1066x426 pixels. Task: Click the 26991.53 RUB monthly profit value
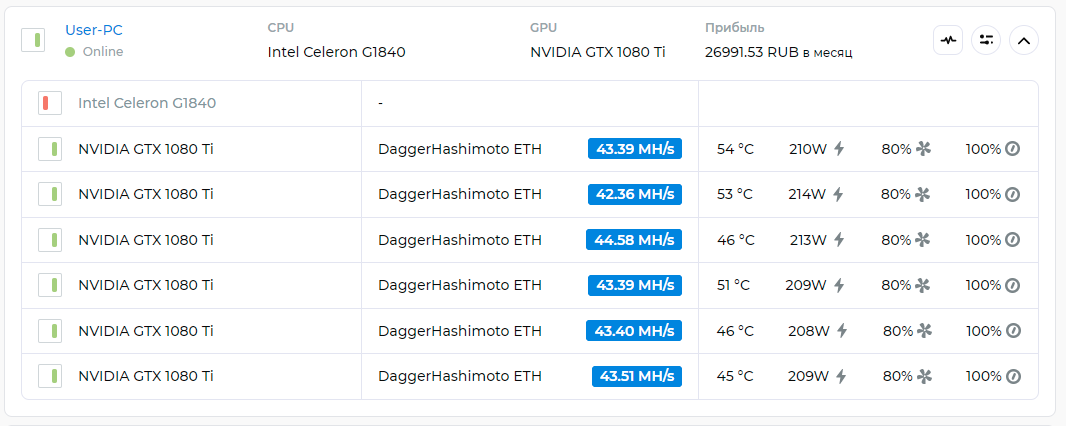778,52
